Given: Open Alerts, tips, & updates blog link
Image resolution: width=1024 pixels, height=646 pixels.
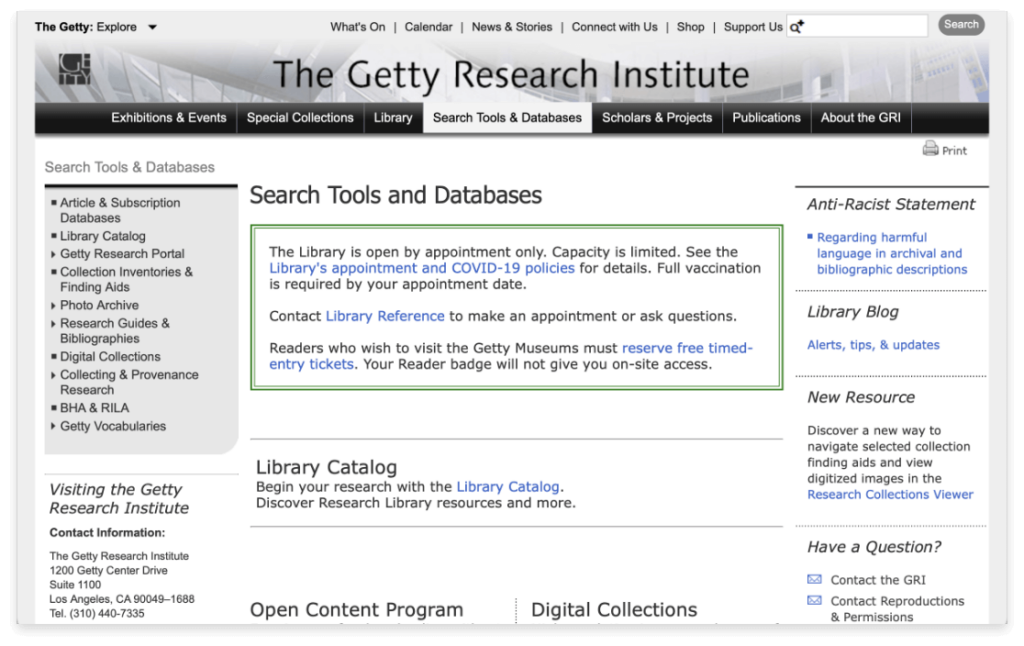Looking at the screenshot, I should pos(873,345).
